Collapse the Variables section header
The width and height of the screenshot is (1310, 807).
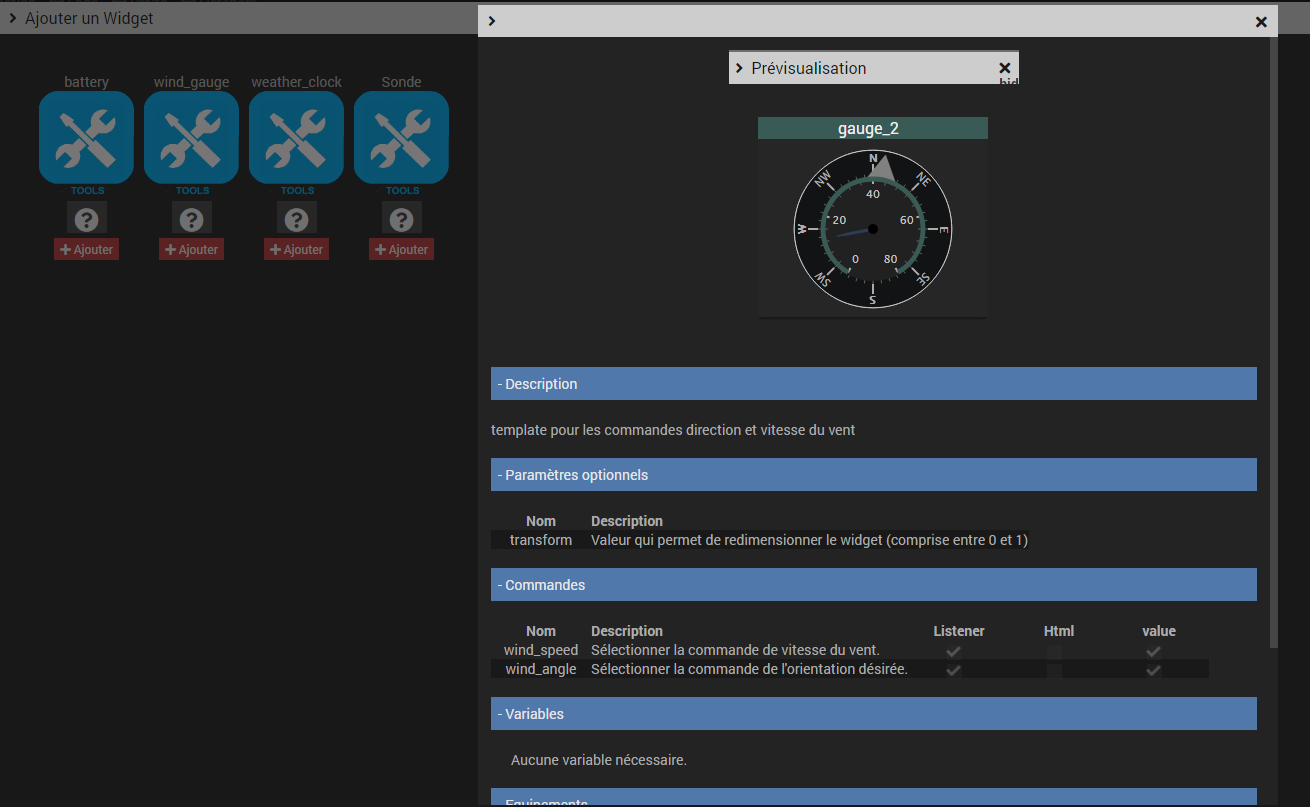point(873,714)
